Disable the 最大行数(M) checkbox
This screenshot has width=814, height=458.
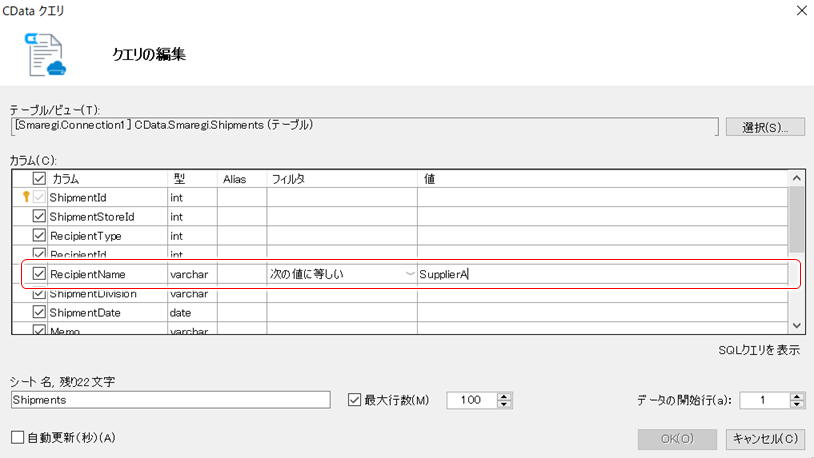[355, 400]
